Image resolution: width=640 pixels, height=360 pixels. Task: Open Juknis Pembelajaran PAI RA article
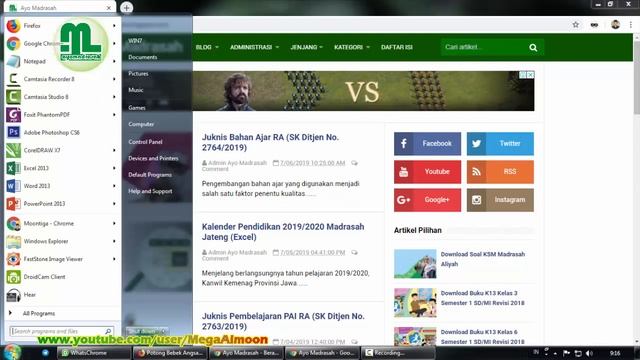[283, 321]
